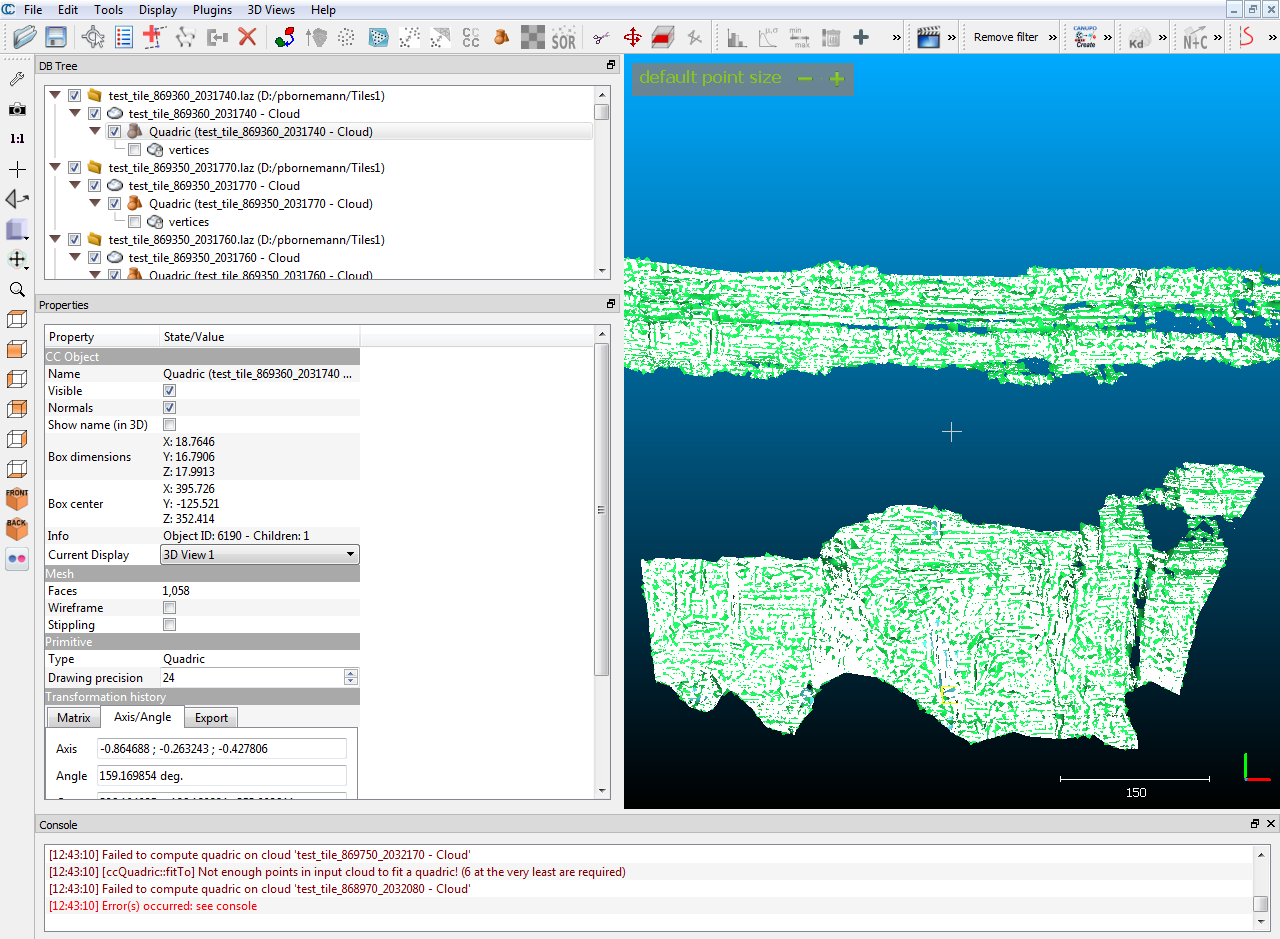Open the Current Display dropdown
The width and height of the screenshot is (1280, 939).
(259, 554)
